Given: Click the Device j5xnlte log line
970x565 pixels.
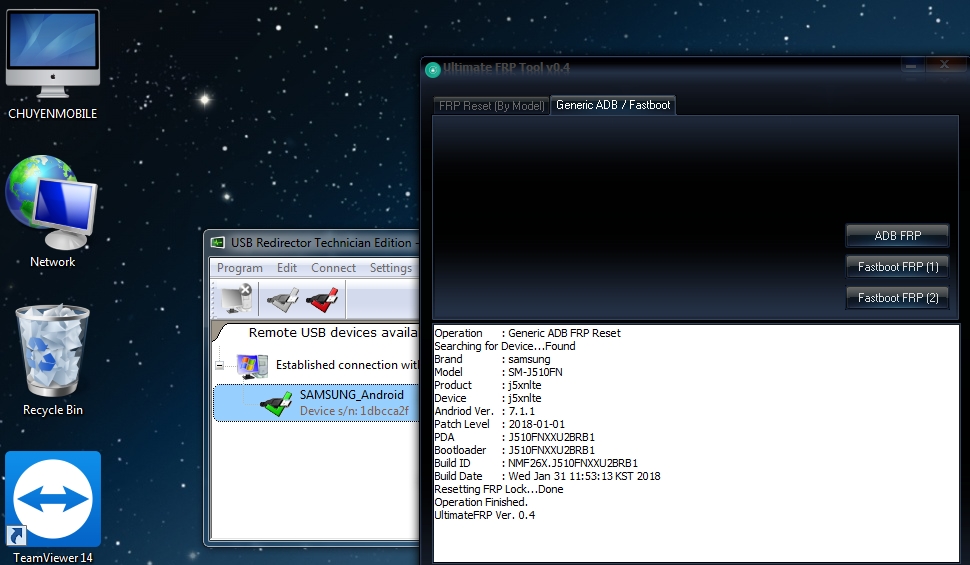Looking at the screenshot, I should pyautogui.click(x=487, y=398).
